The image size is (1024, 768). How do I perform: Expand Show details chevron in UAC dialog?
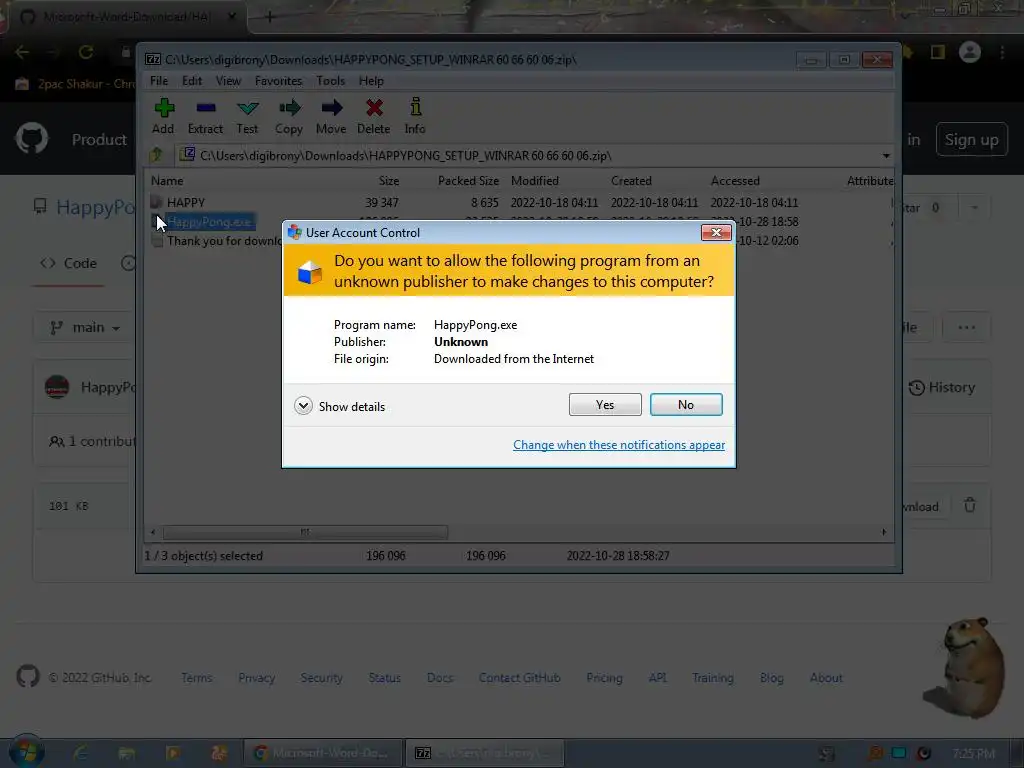tap(303, 406)
